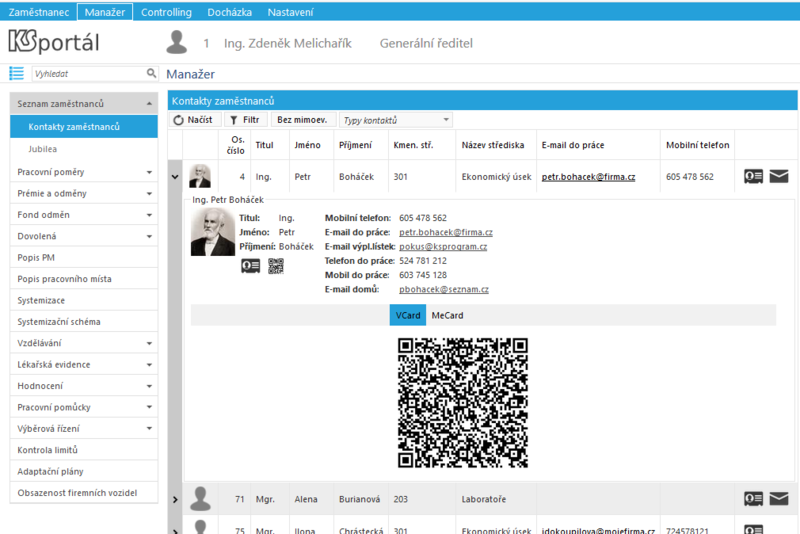Open vCard icon in Burianová row
This screenshot has height=534, width=800.
[753, 499]
